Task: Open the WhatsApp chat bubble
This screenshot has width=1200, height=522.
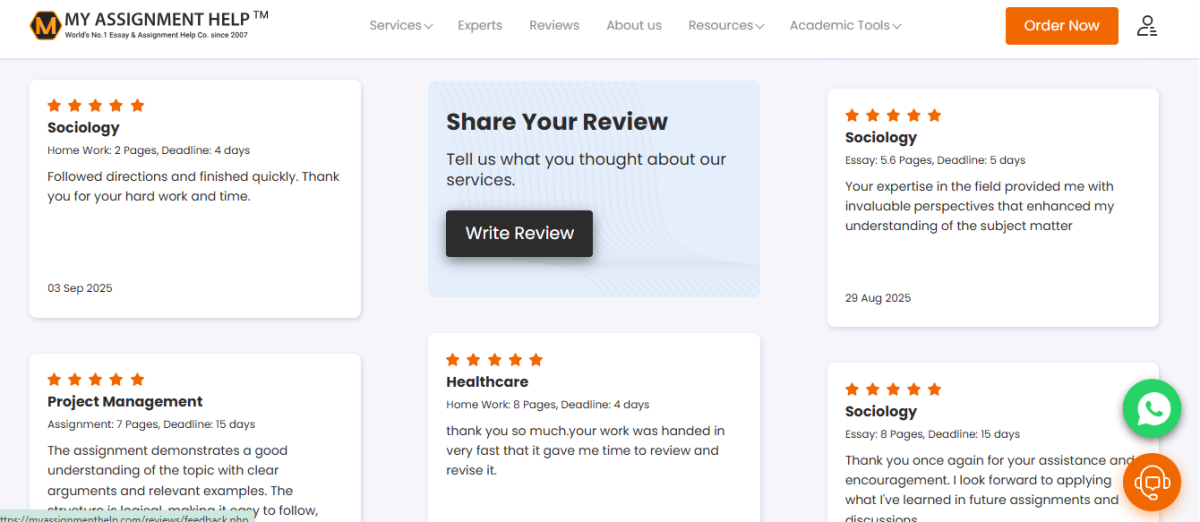Action: [x=1152, y=408]
